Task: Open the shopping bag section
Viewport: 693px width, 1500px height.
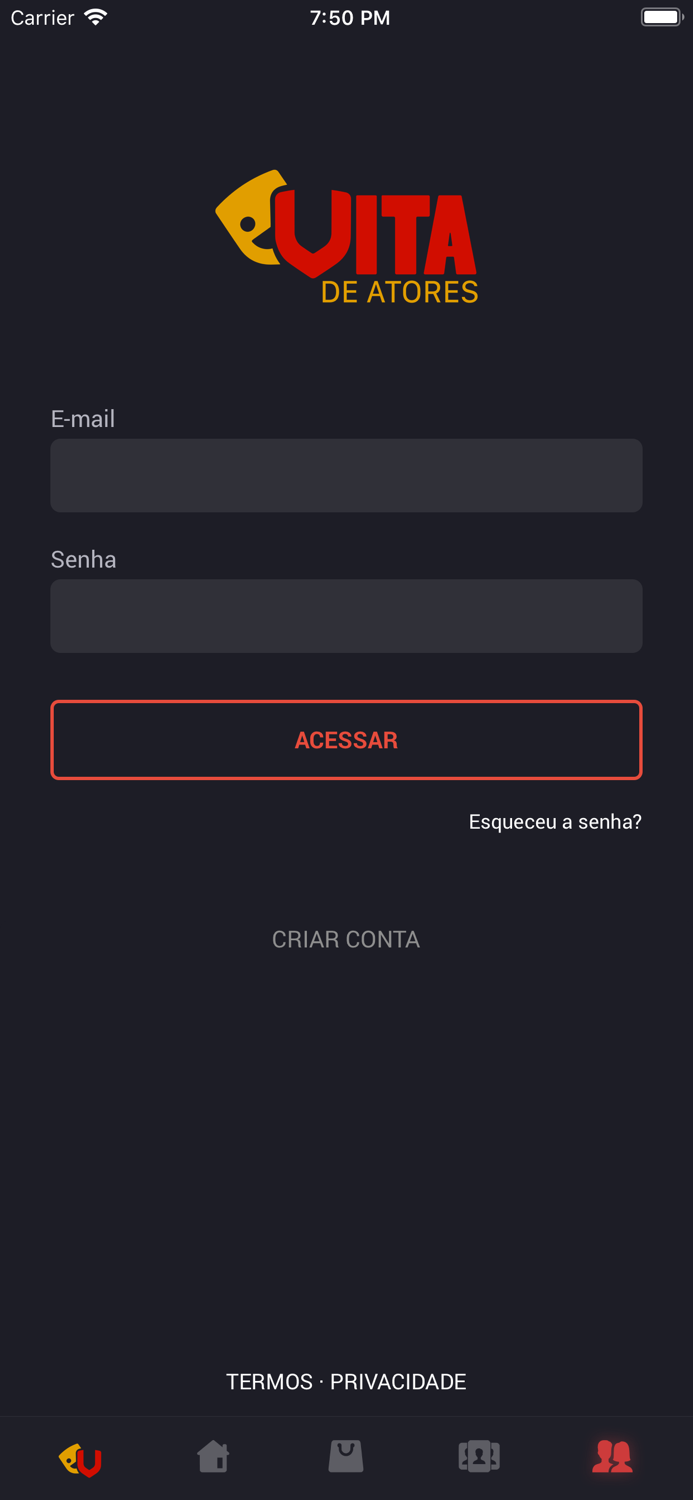Action: 346,1457
